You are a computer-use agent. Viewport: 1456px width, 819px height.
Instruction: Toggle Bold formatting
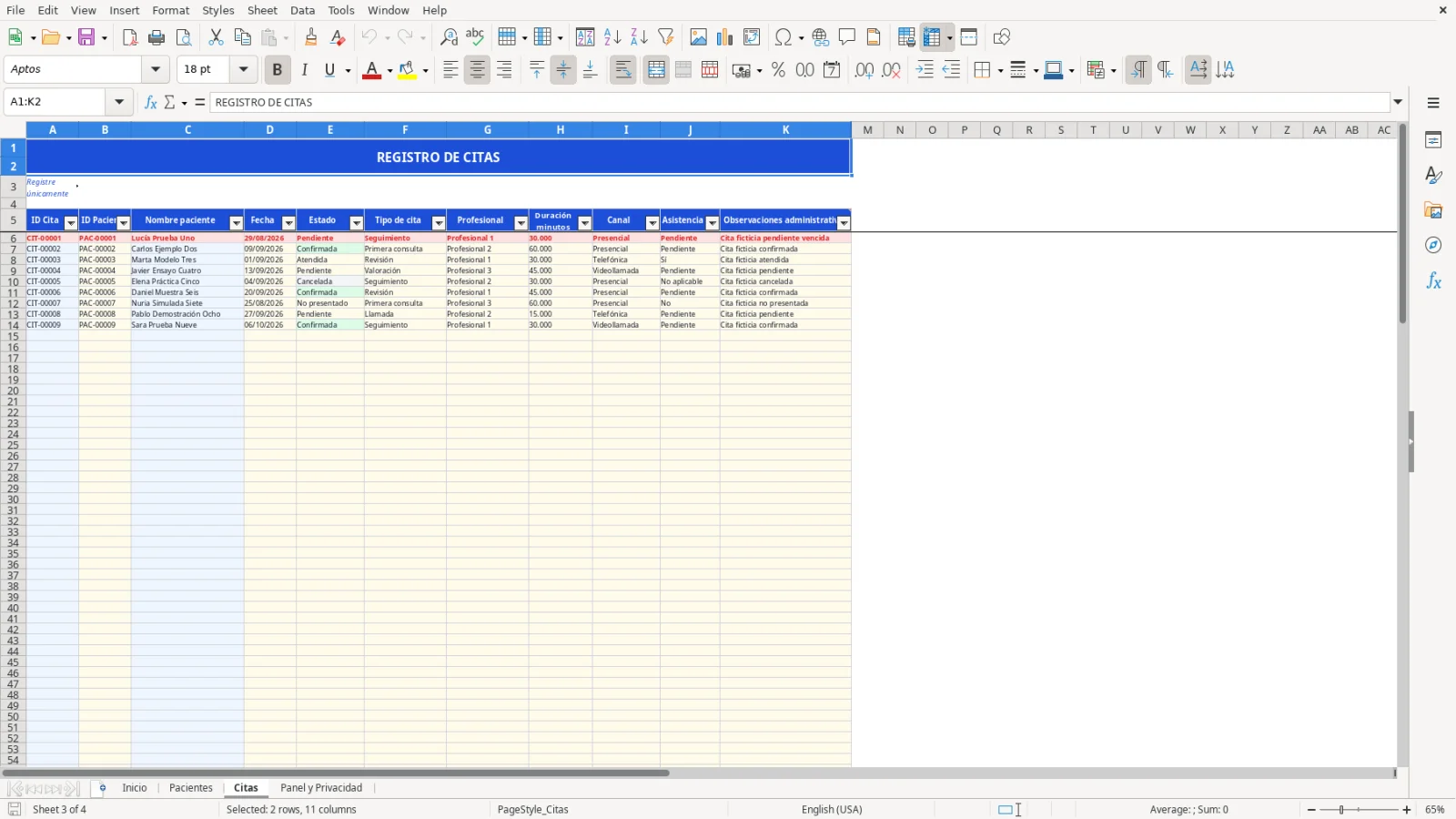point(278,69)
